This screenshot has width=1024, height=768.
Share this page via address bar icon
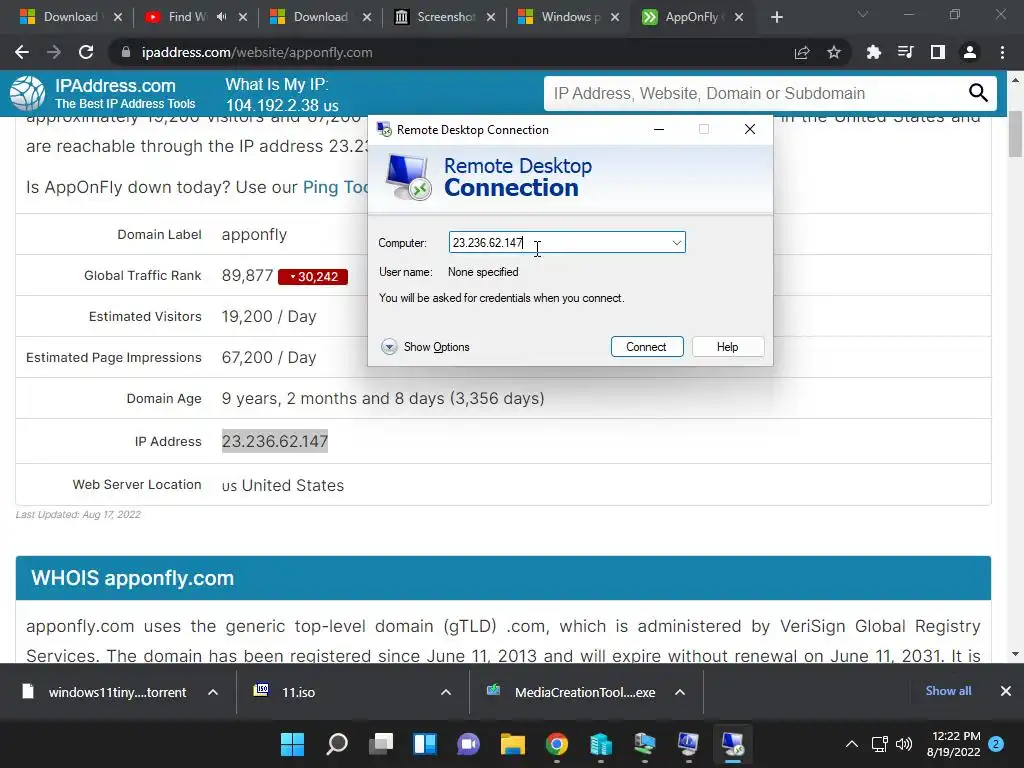(802, 52)
